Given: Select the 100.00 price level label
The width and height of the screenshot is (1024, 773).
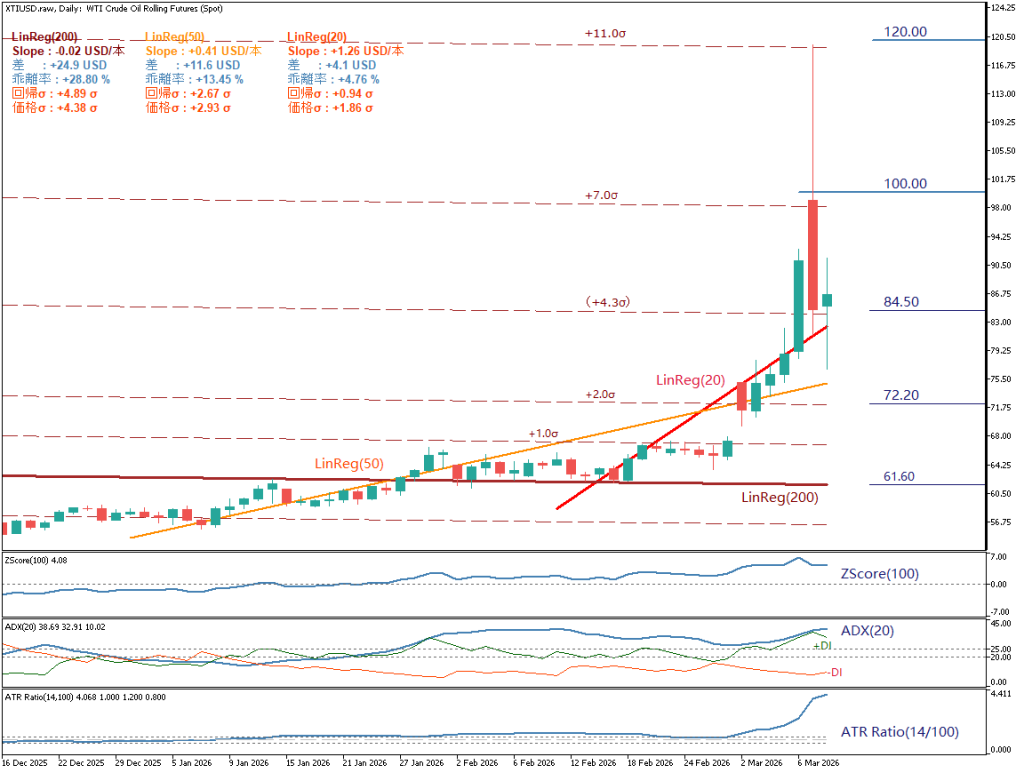Looking at the screenshot, I should (906, 183).
